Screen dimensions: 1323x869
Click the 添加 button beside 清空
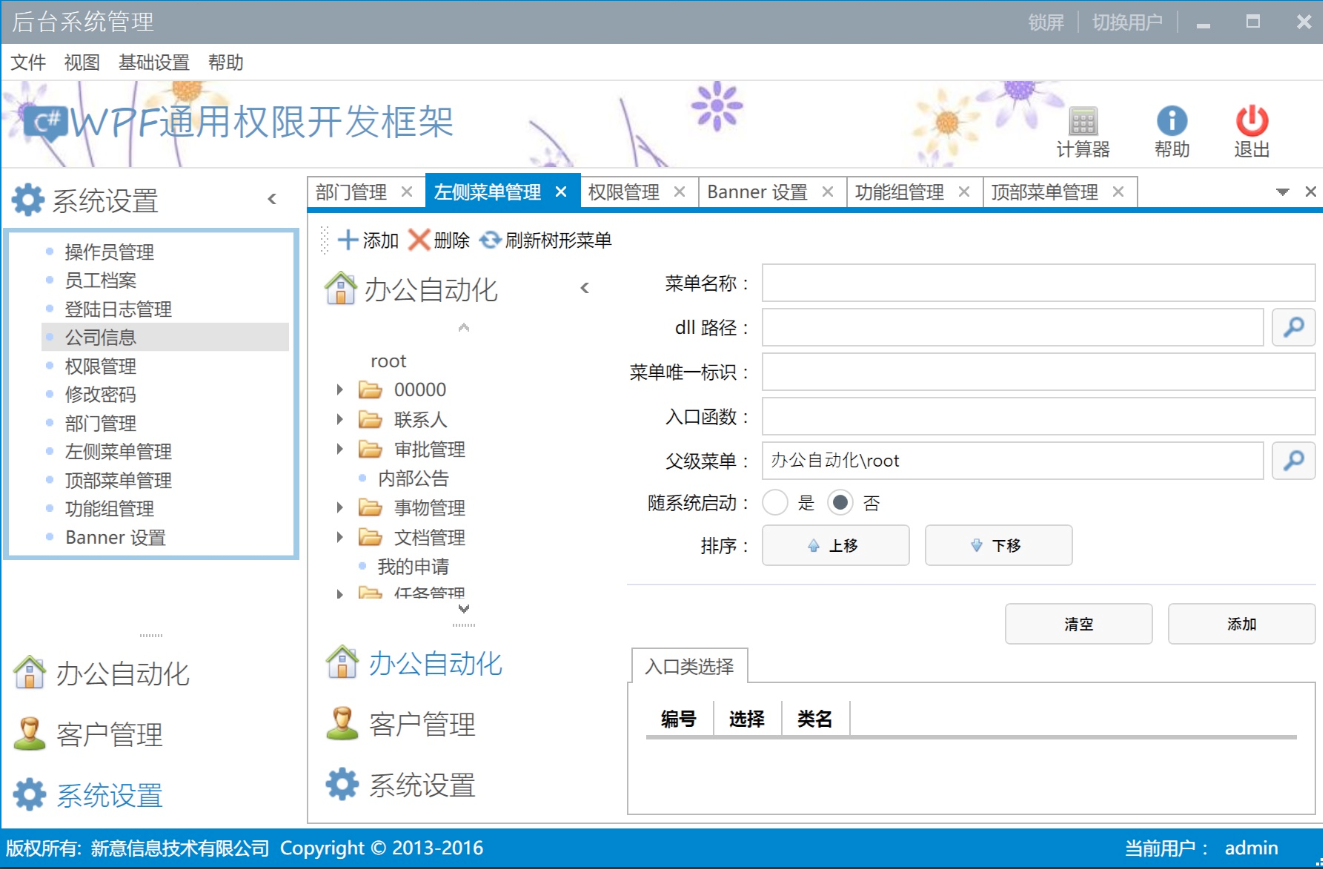[x=1242, y=624]
